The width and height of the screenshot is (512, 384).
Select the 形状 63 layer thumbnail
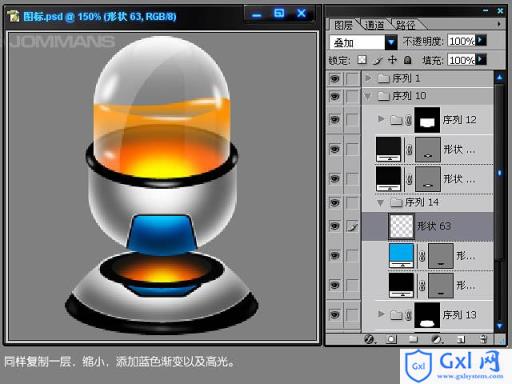click(x=401, y=226)
